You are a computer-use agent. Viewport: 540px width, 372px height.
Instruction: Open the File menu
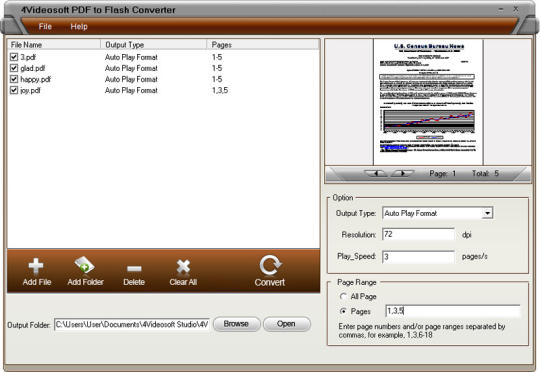tap(45, 27)
